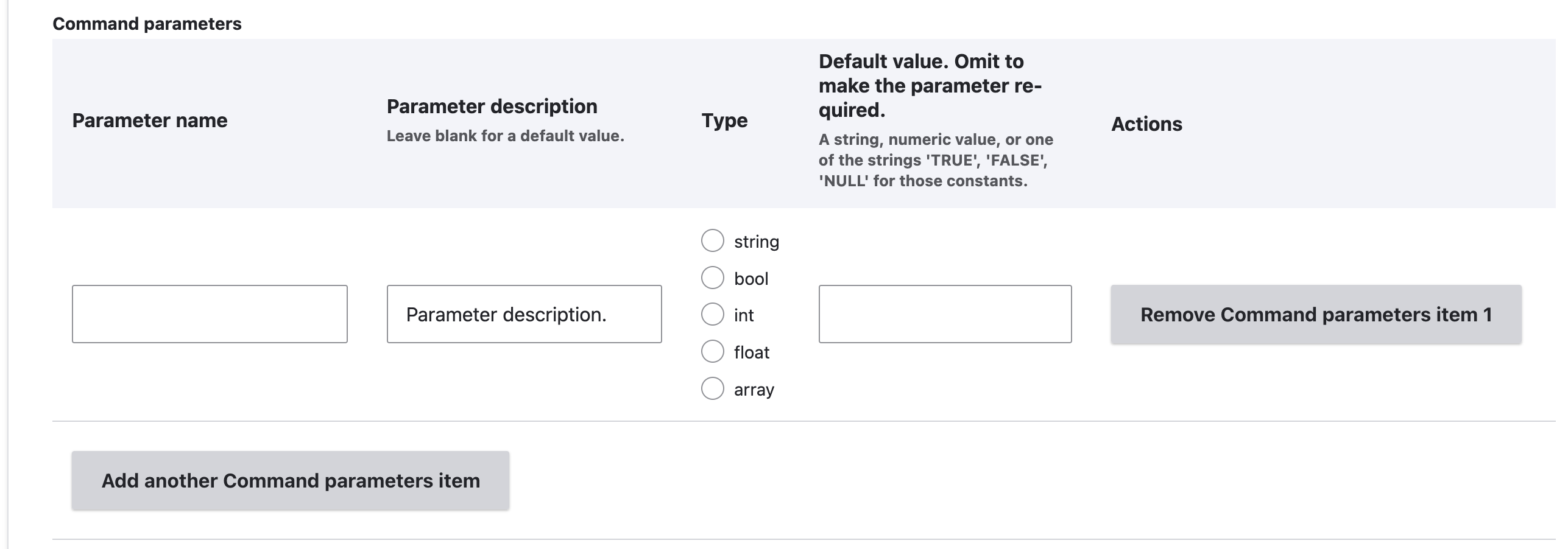Click the Command parameters section title

(x=147, y=24)
